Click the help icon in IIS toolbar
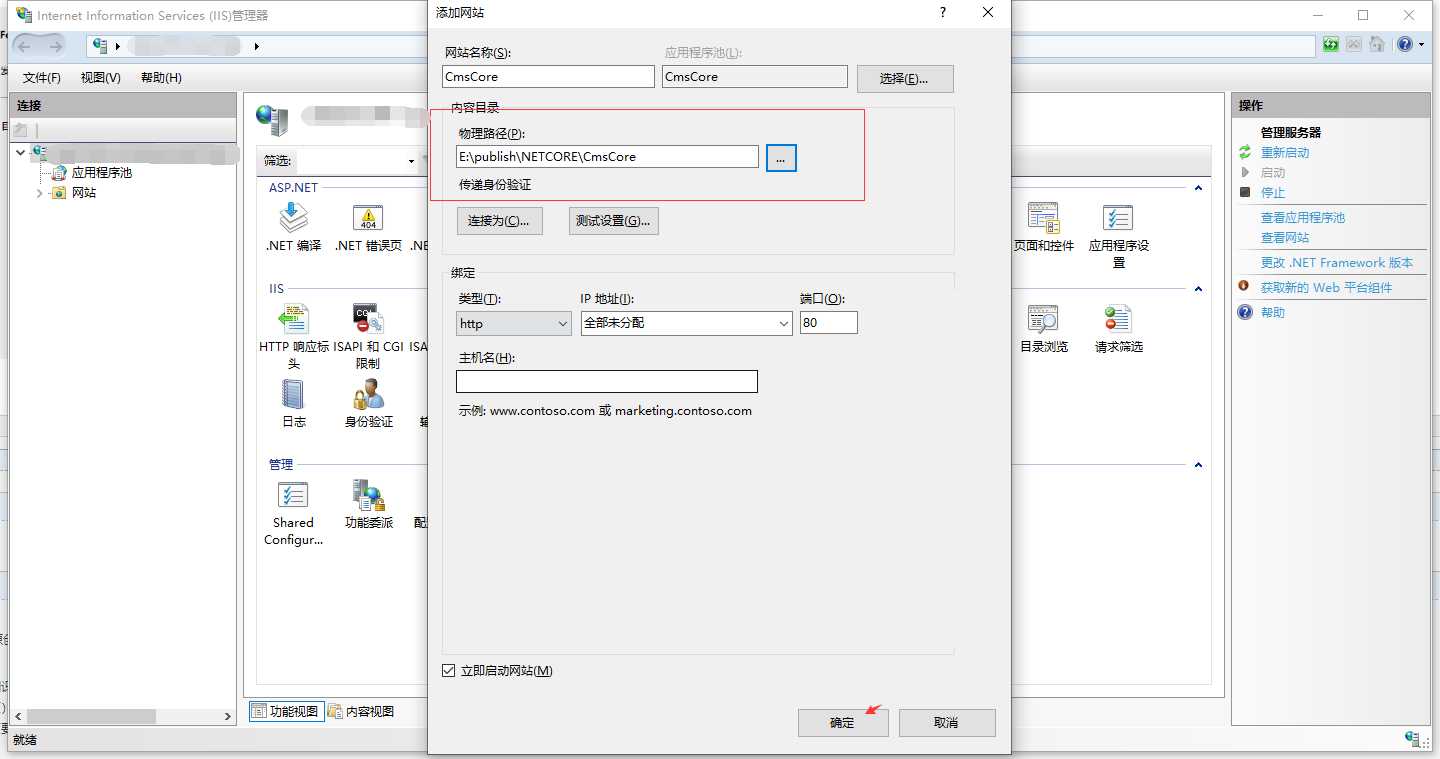 [x=1405, y=44]
